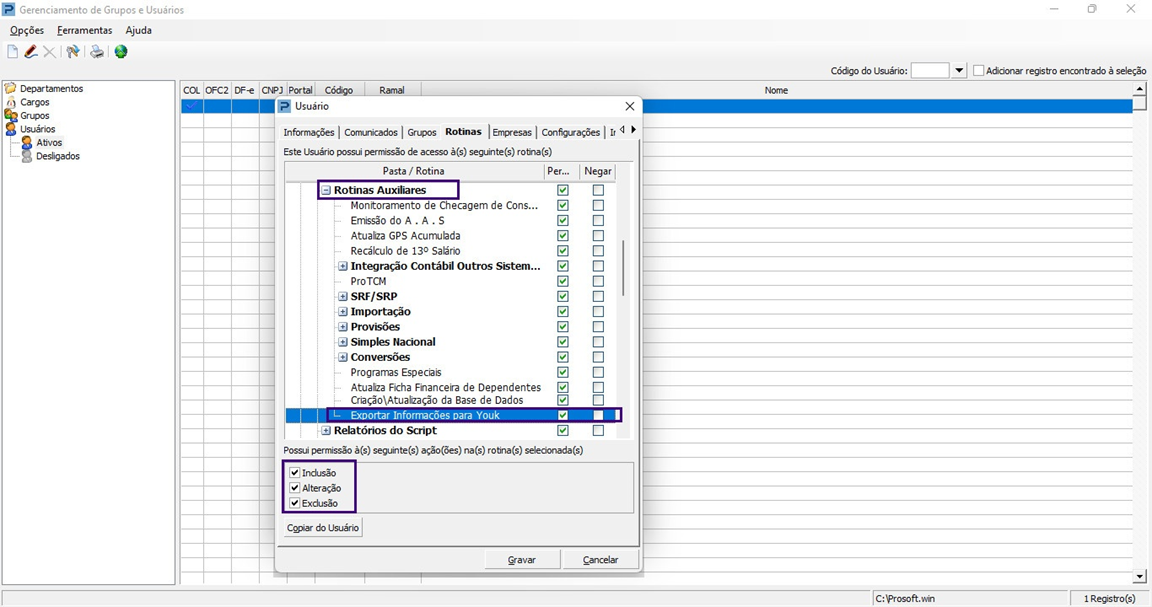The width and height of the screenshot is (1152, 607).
Task: Click the routines list vertical scrollbar thumb
Action: pos(623,267)
